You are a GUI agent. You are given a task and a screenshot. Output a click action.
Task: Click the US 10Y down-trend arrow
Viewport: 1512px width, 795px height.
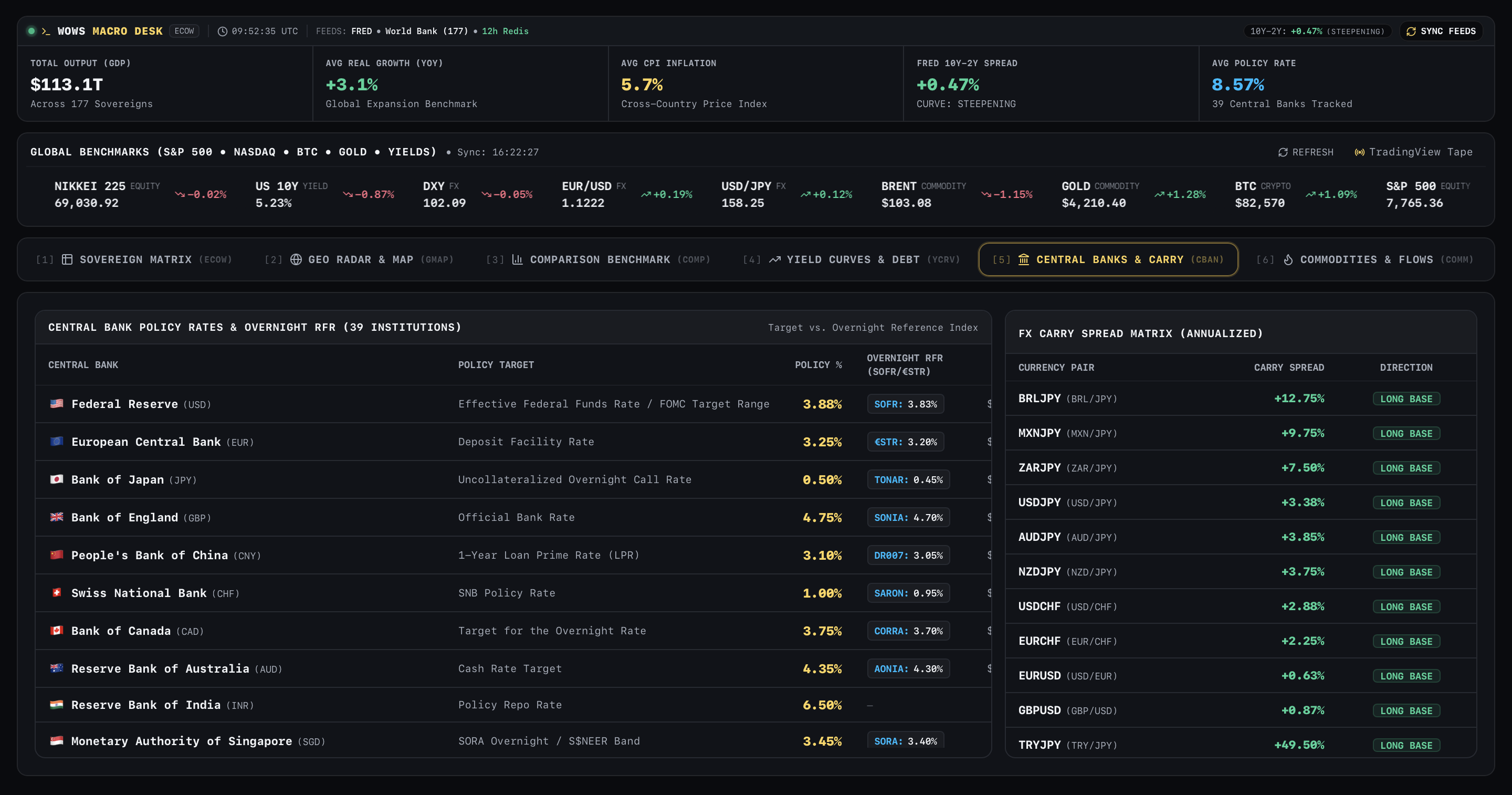click(x=348, y=194)
